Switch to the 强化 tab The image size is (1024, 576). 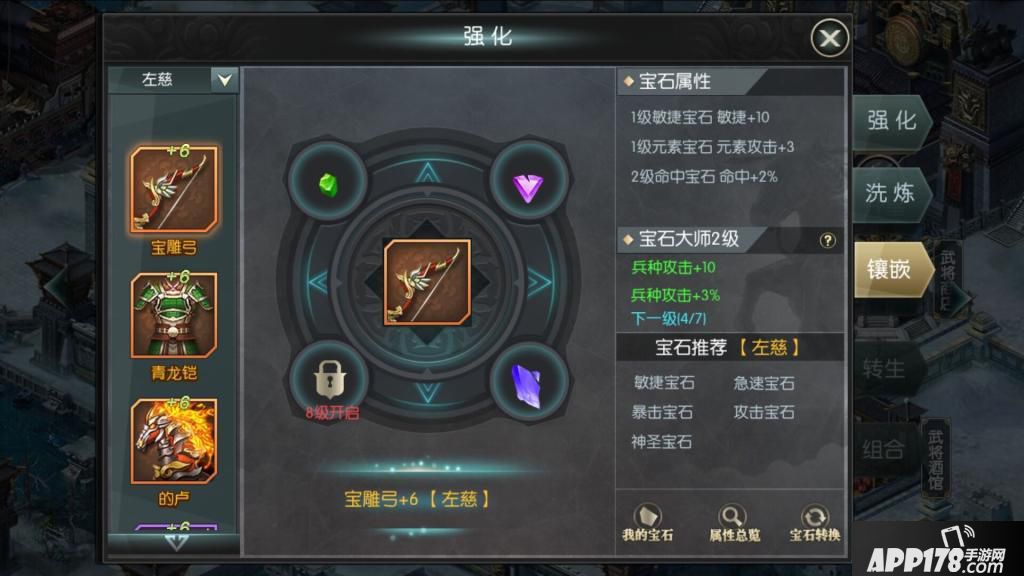click(x=891, y=121)
